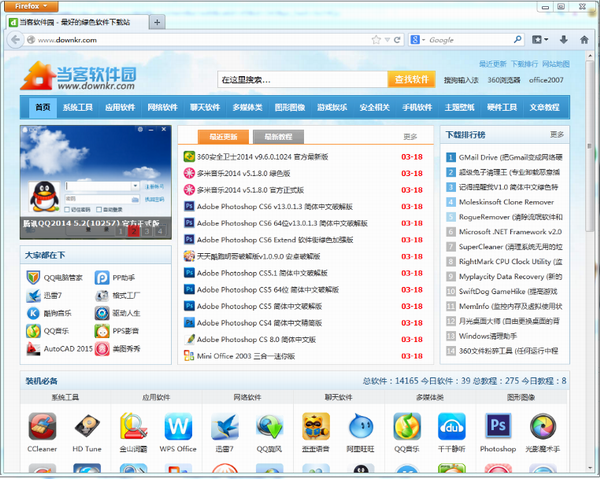
Task: Click the CCleaner app icon
Action: [42, 428]
